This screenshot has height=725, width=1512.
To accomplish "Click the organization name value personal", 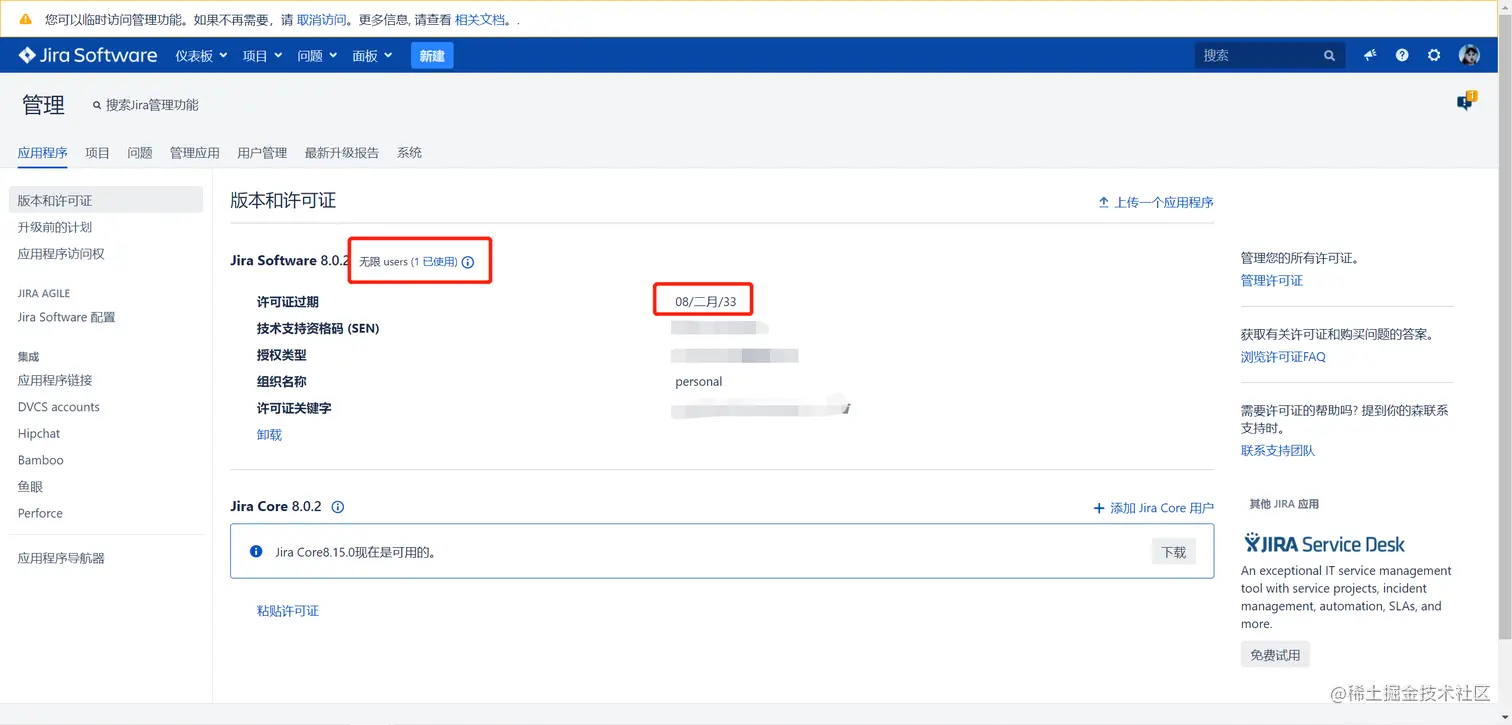I will 699,382.
